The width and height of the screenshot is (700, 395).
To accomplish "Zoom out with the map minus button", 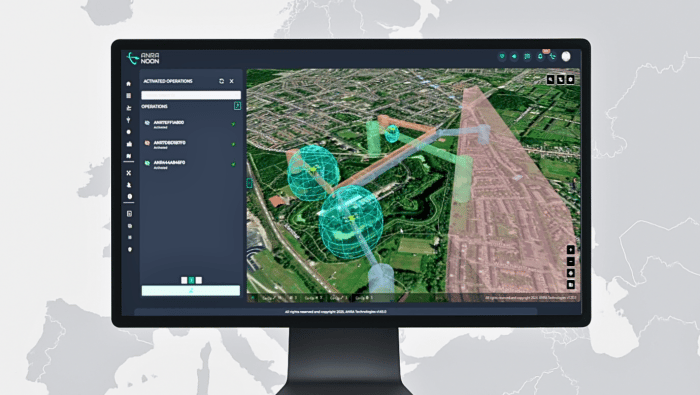I will point(571,262).
